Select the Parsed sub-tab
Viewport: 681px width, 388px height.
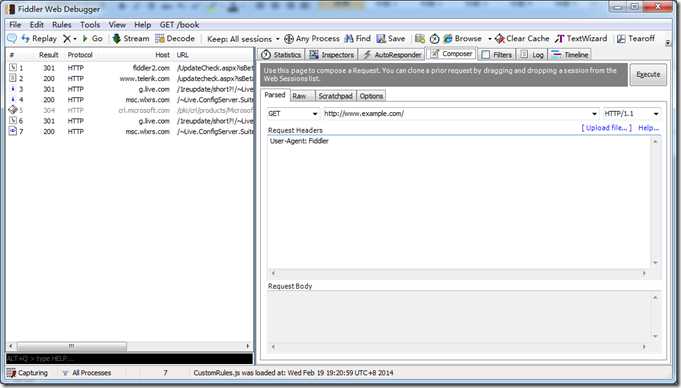tap(275, 95)
